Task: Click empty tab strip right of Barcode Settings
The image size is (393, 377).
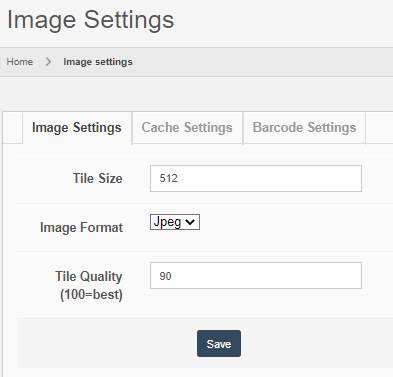Action: point(379,128)
